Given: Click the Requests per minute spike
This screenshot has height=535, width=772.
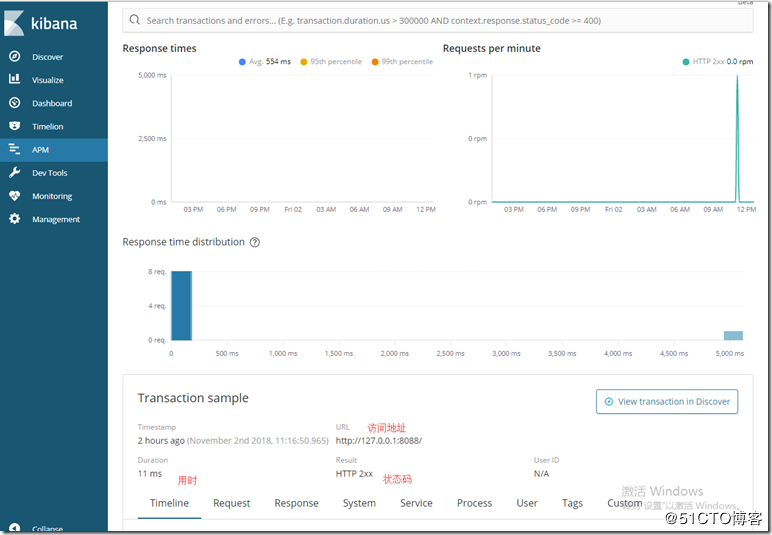Looking at the screenshot, I should 737,138.
